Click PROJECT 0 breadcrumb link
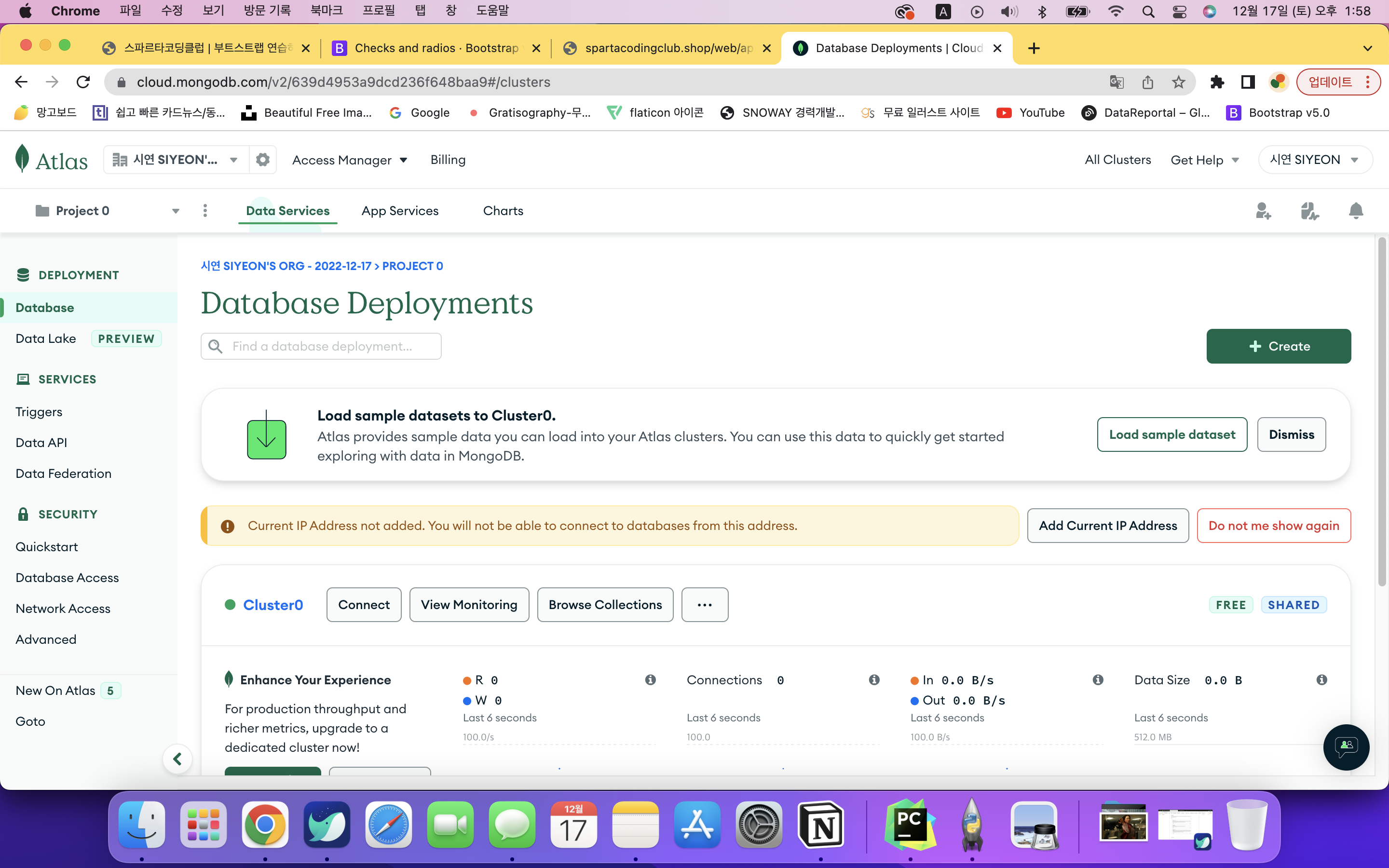The width and height of the screenshot is (1389, 868). [x=413, y=266]
